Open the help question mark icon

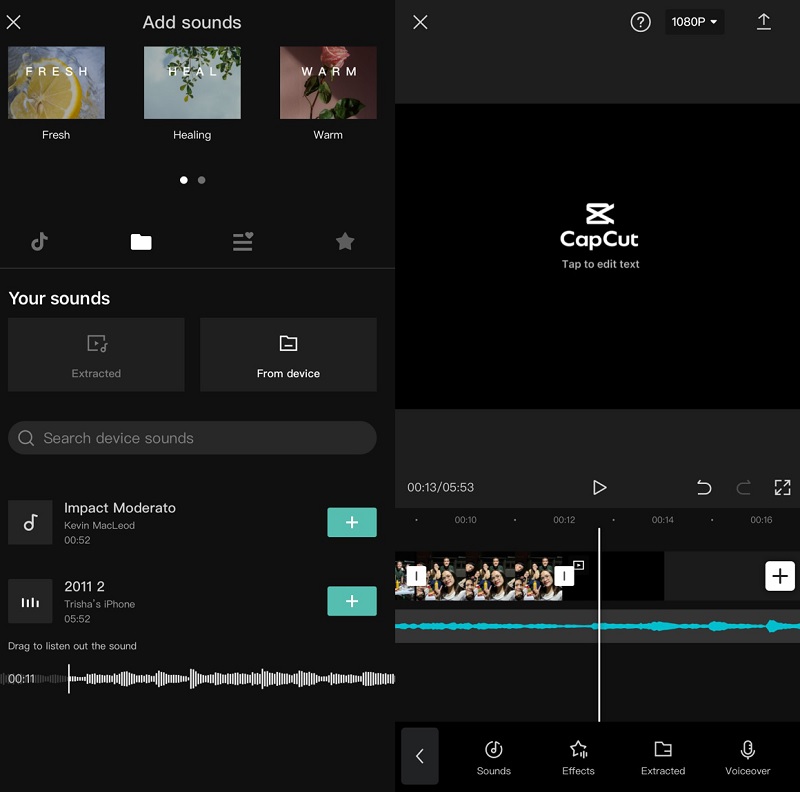pos(641,21)
